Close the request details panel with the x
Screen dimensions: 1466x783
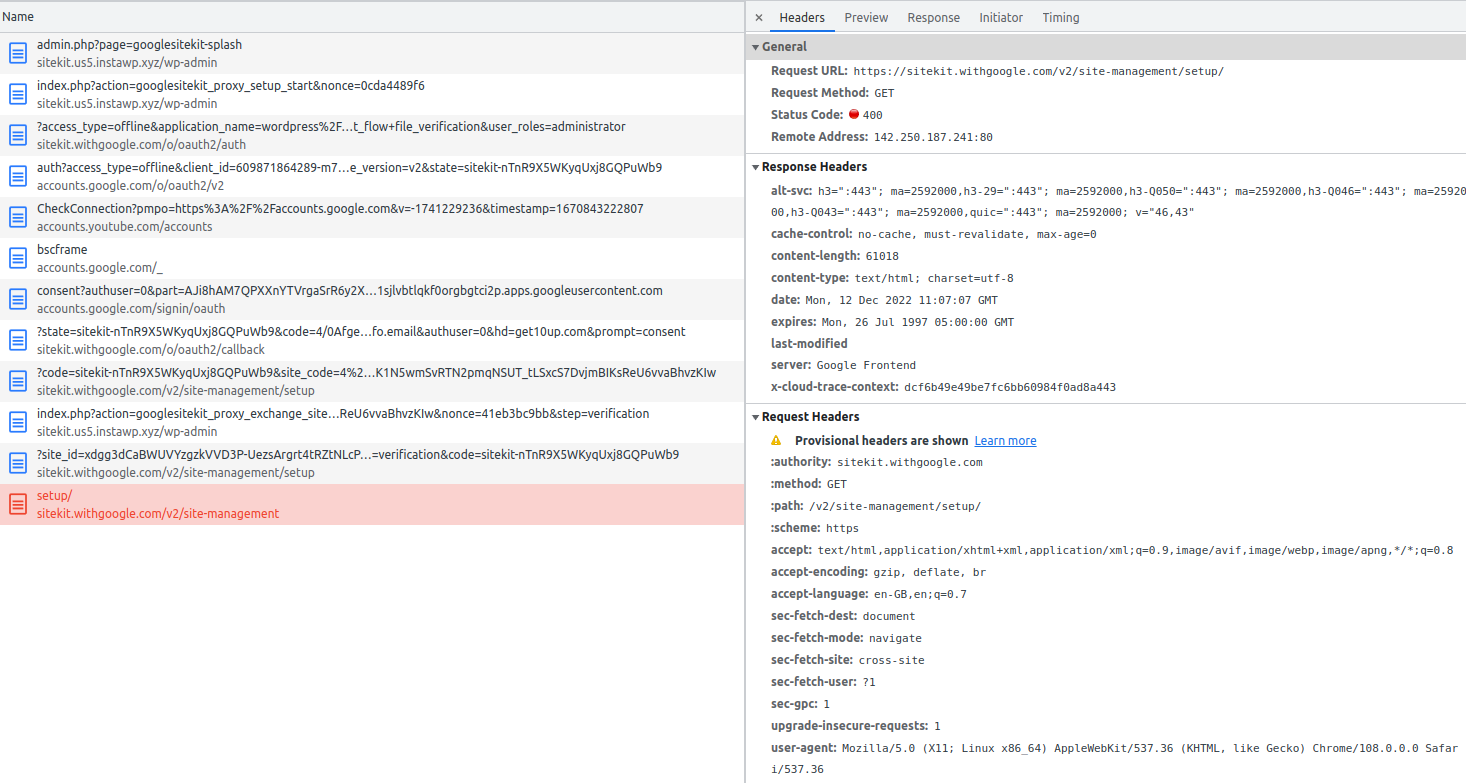click(759, 17)
